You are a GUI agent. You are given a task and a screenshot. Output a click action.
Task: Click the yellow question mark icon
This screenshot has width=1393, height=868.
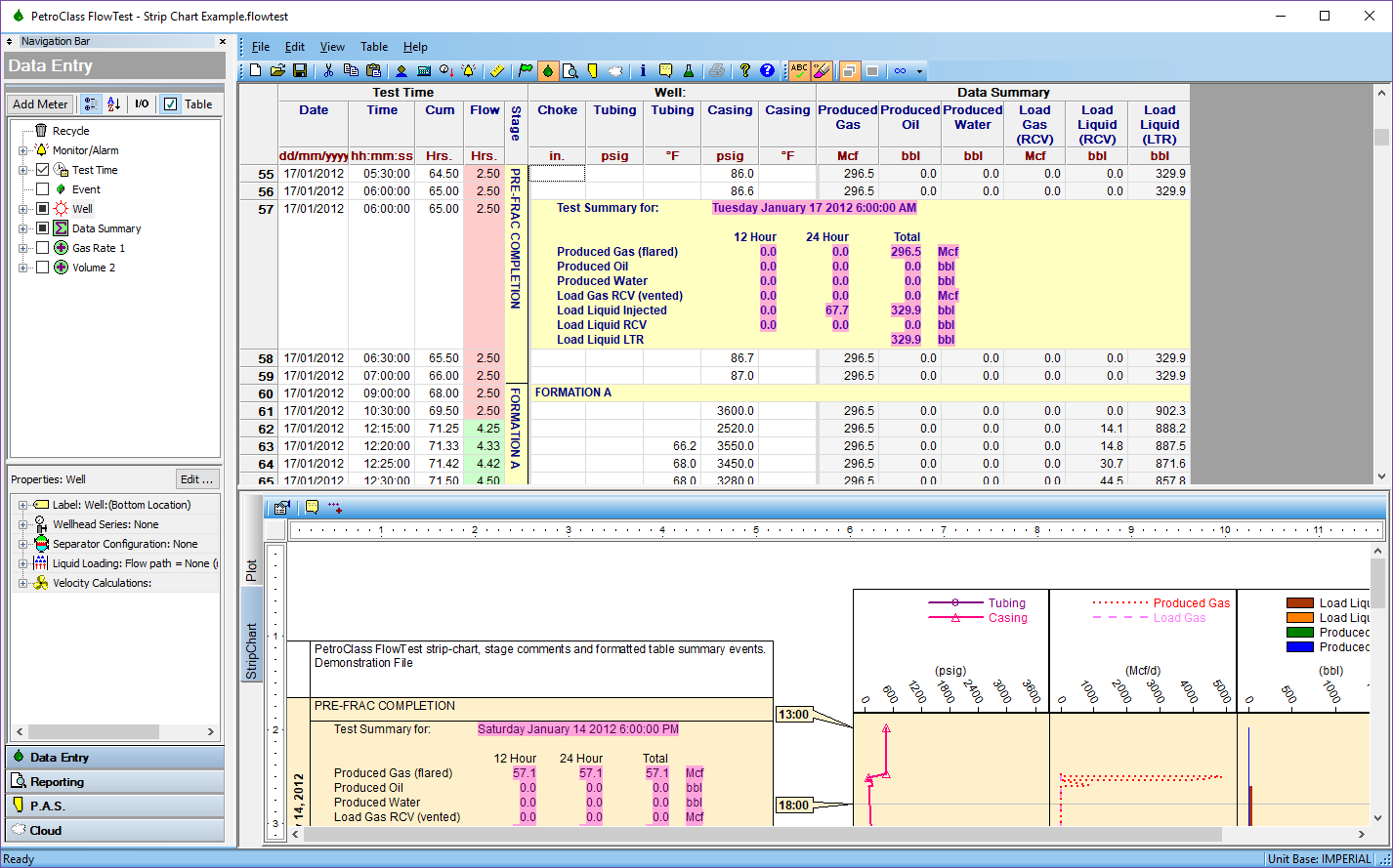(744, 70)
